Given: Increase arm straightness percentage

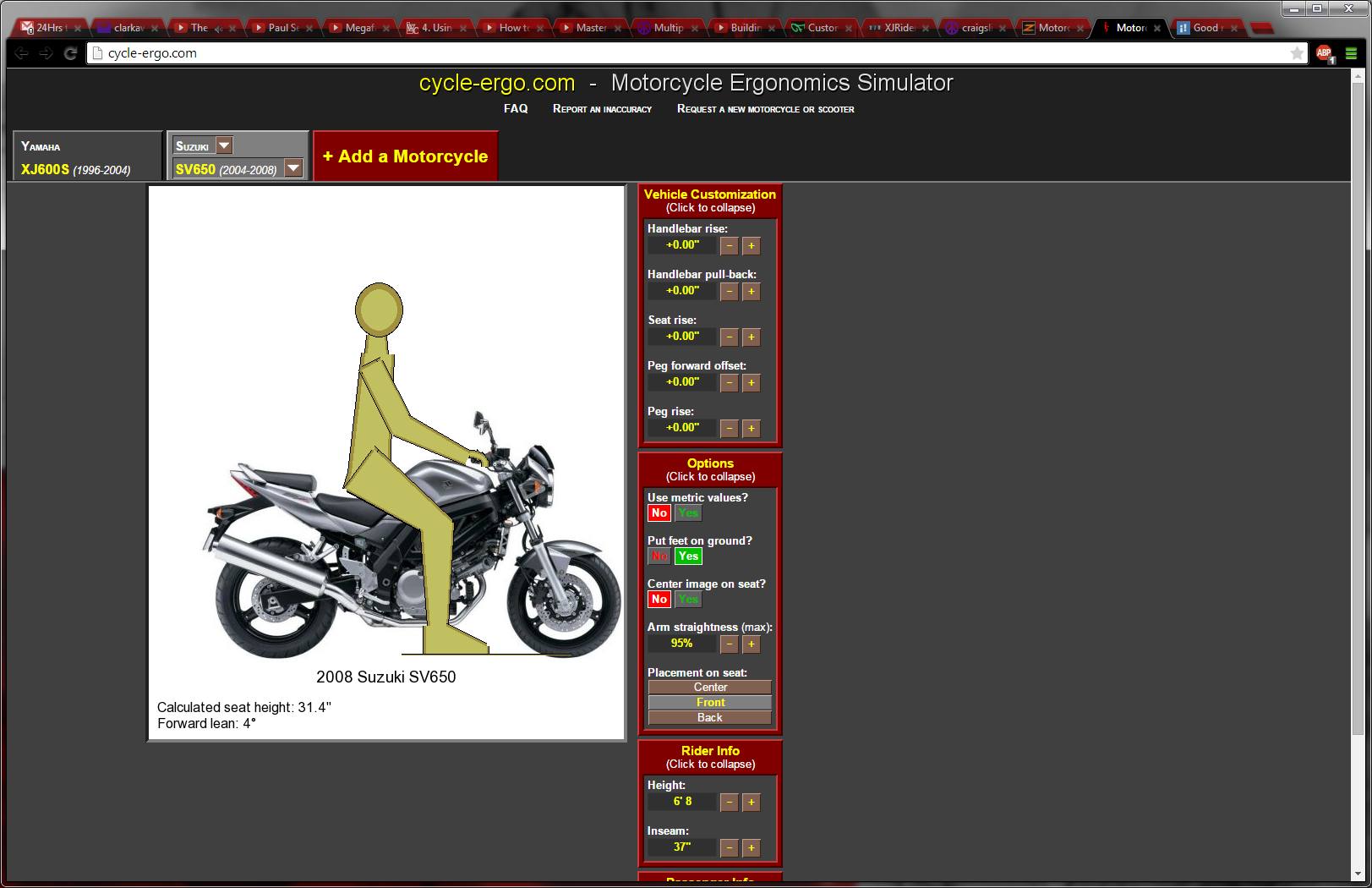Looking at the screenshot, I should pos(752,644).
